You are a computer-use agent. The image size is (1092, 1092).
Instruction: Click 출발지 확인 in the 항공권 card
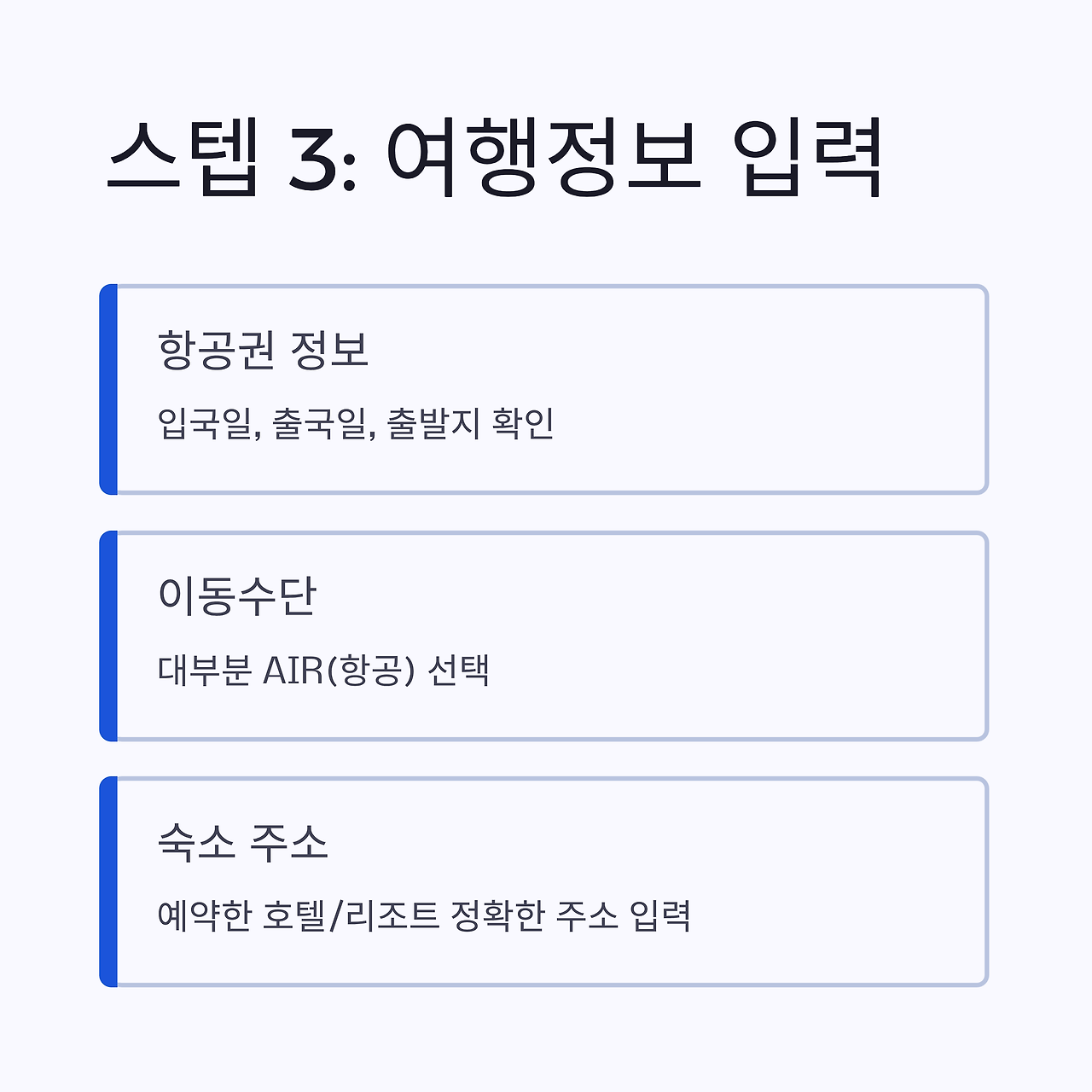point(471,424)
